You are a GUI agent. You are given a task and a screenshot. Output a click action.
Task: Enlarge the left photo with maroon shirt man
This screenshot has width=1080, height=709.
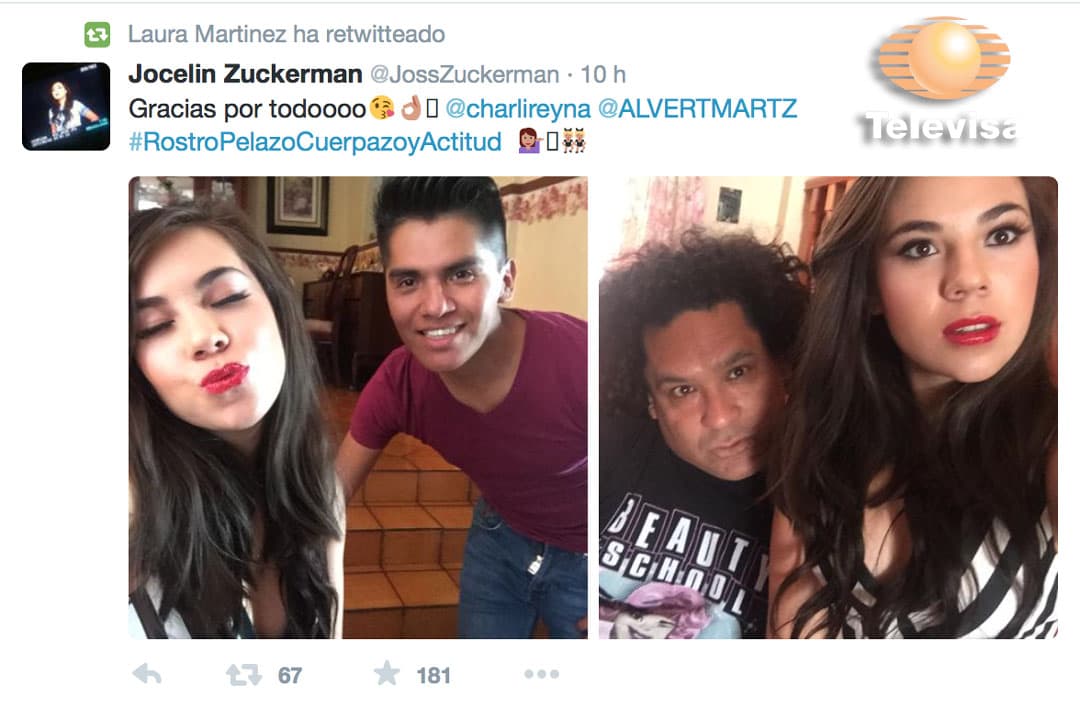[x=358, y=407]
